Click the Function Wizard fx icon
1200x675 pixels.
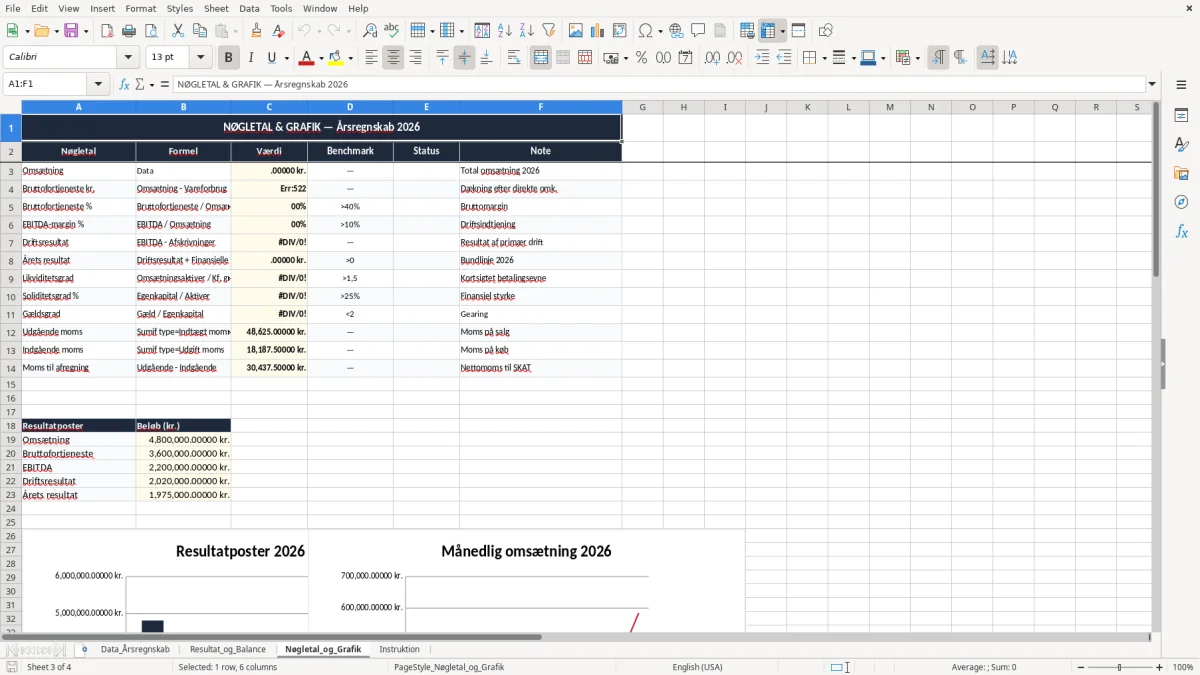(124, 84)
